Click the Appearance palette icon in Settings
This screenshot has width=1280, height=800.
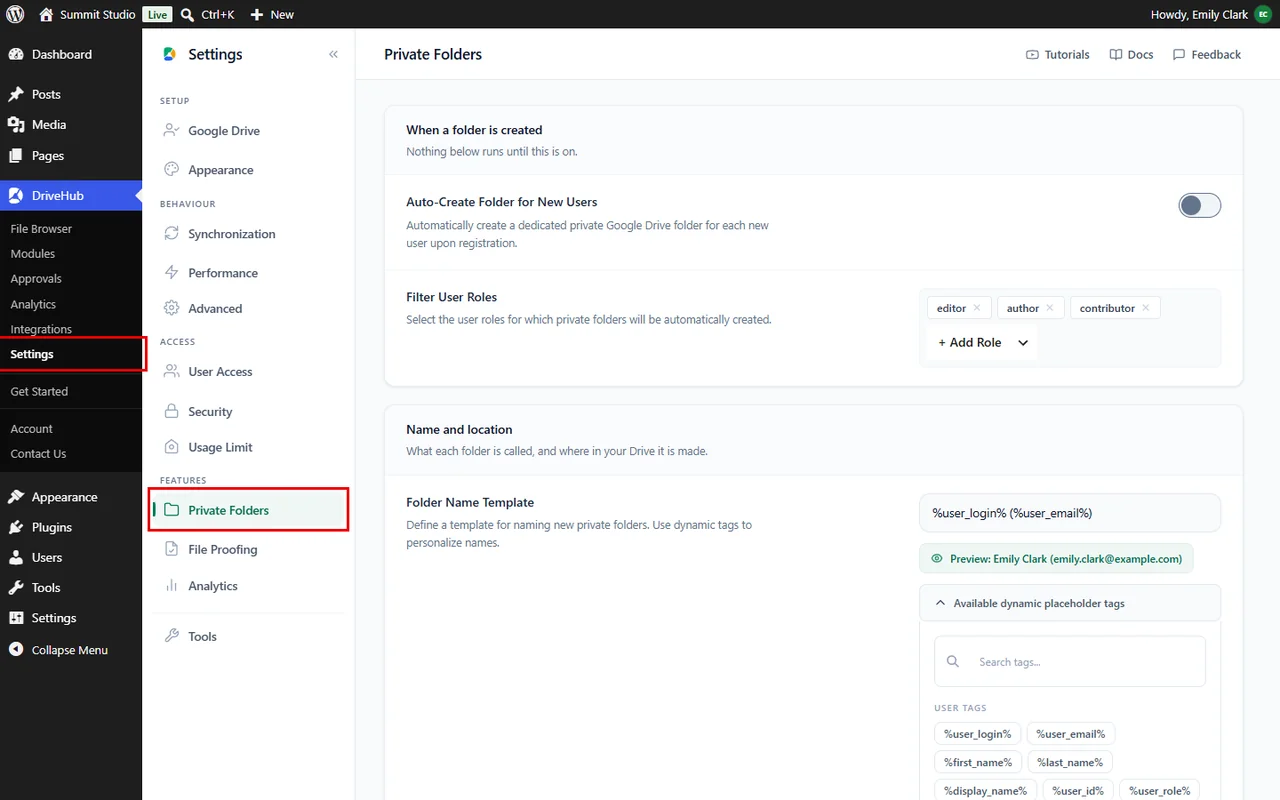click(171, 169)
